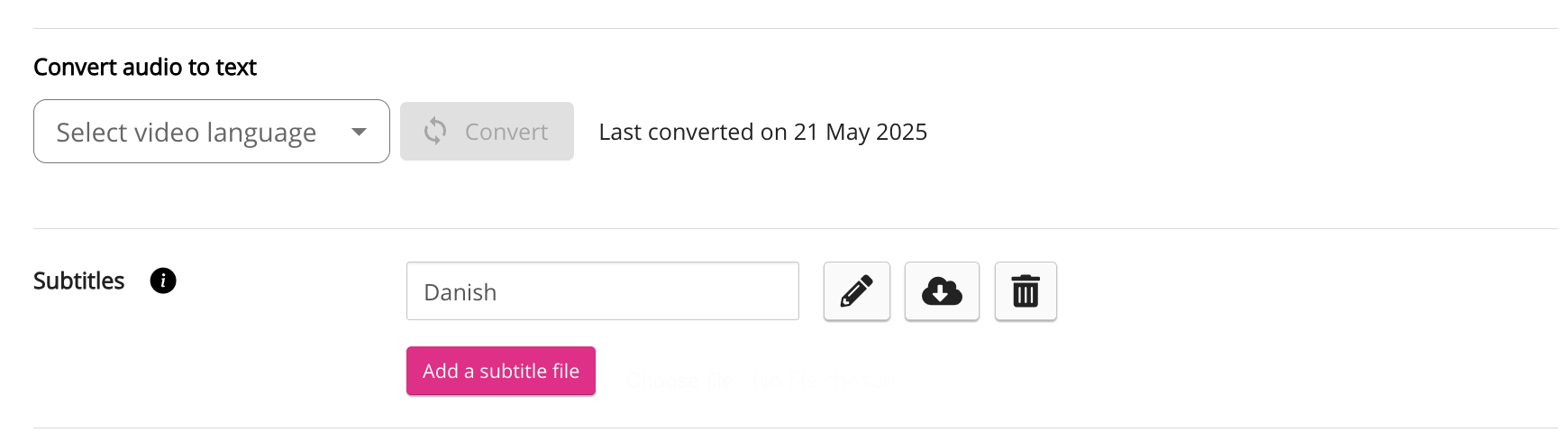1568x442 pixels.
Task: Download the Danish subtitle via cloud icon
Action: tap(942, 291)
